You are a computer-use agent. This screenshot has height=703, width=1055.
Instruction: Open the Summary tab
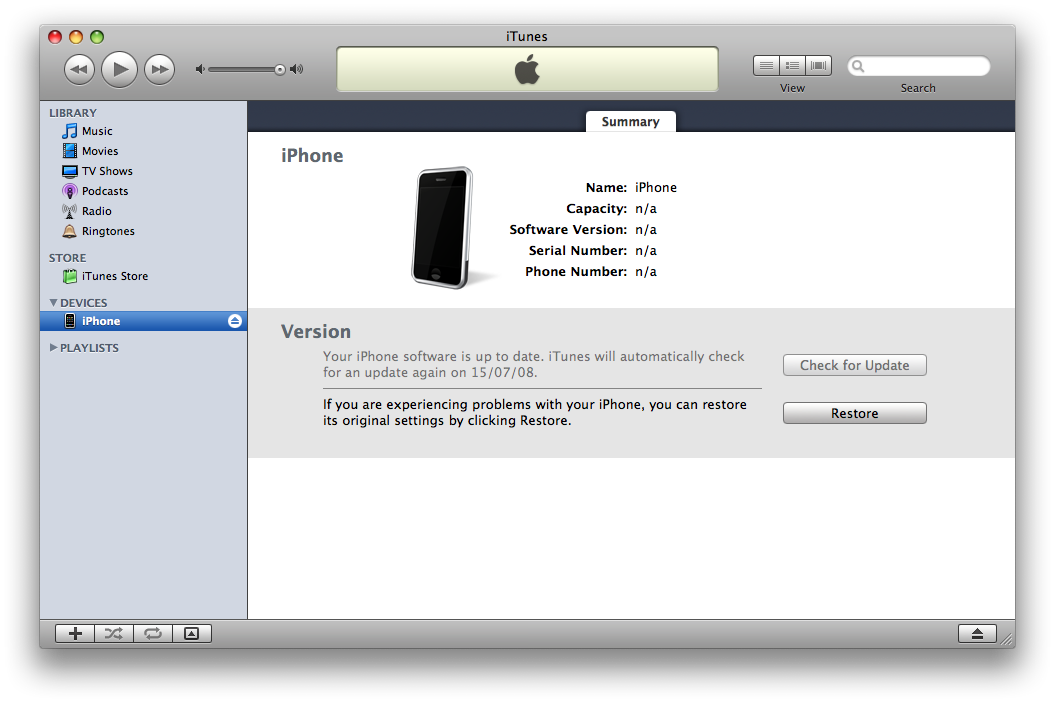630,122
